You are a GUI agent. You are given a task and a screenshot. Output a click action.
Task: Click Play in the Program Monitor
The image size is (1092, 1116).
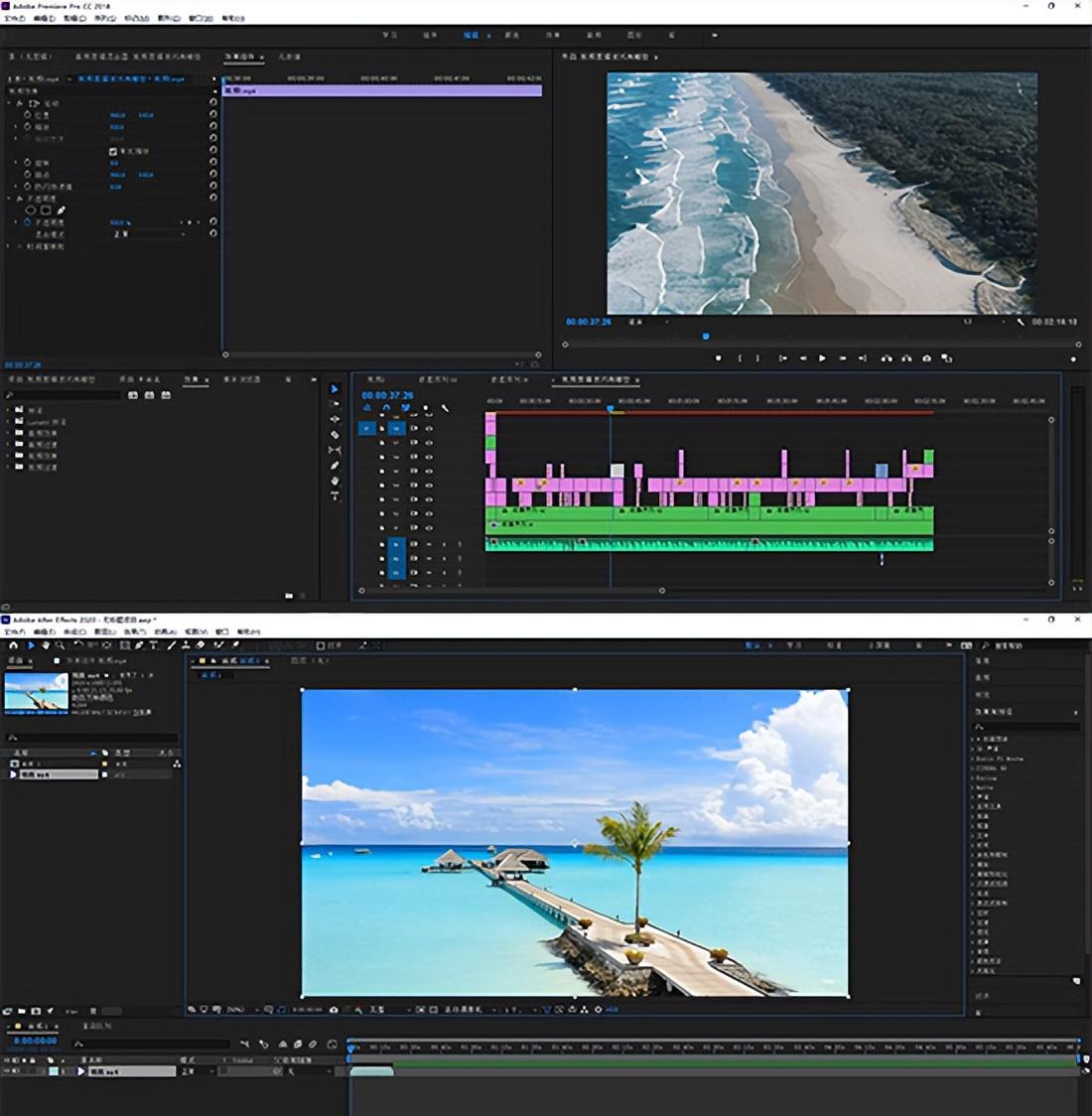pos(822,358)
